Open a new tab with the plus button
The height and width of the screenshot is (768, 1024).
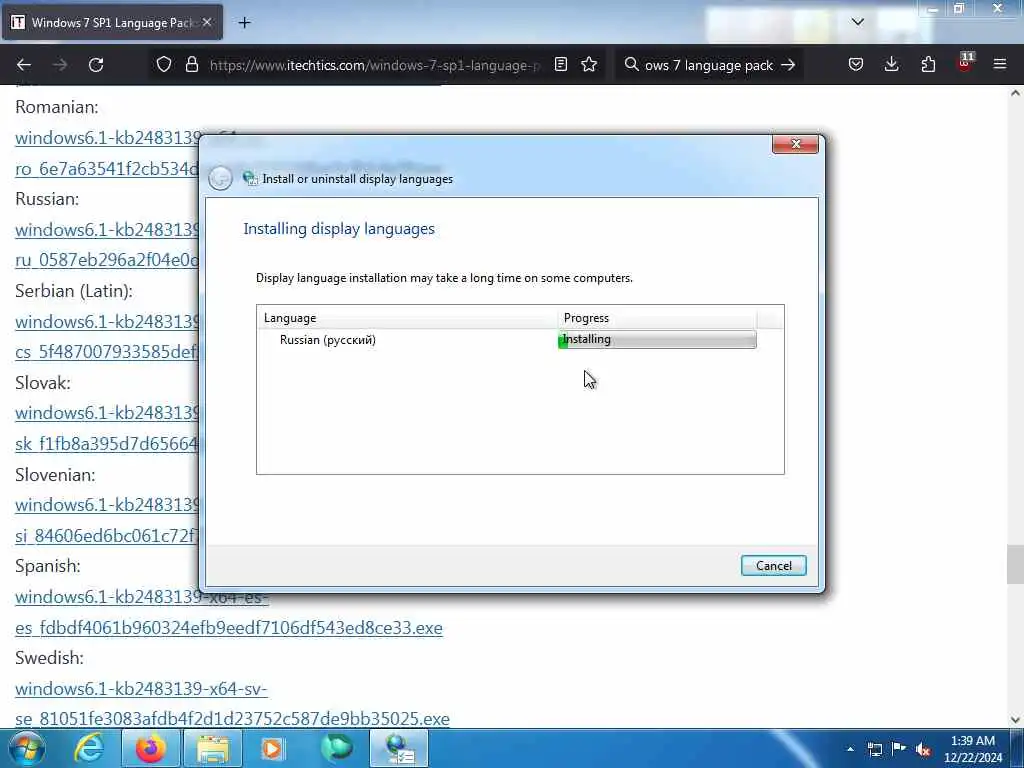pos(244,23)
